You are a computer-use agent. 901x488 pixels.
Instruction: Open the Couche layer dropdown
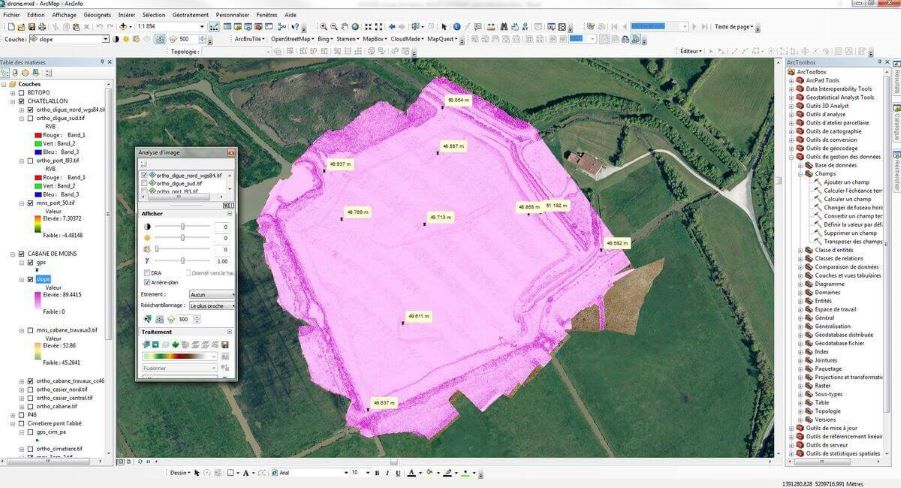[105, 39]
